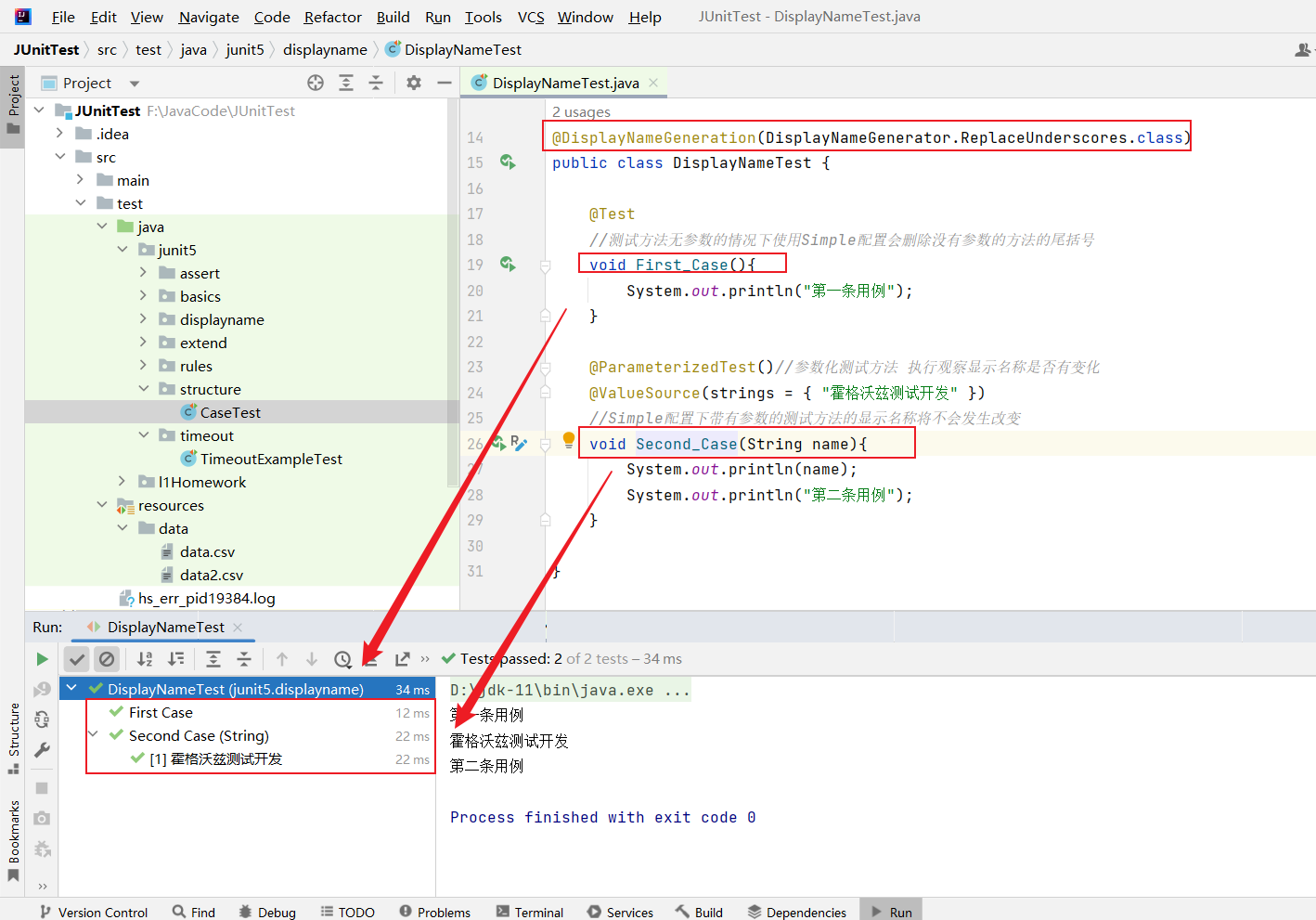Select the First Case test result

tap(161, 712)
